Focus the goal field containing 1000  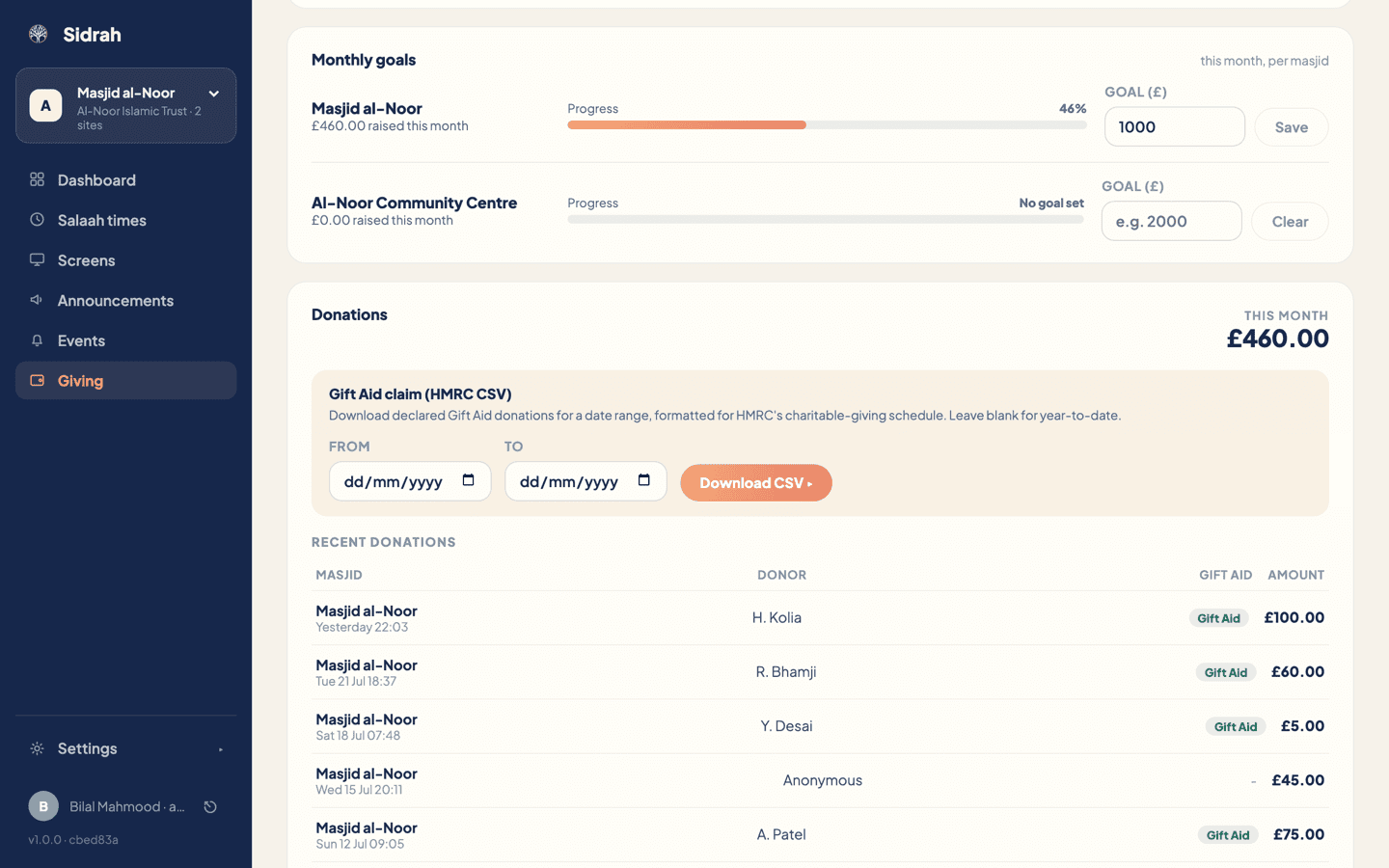(1174, 127)
